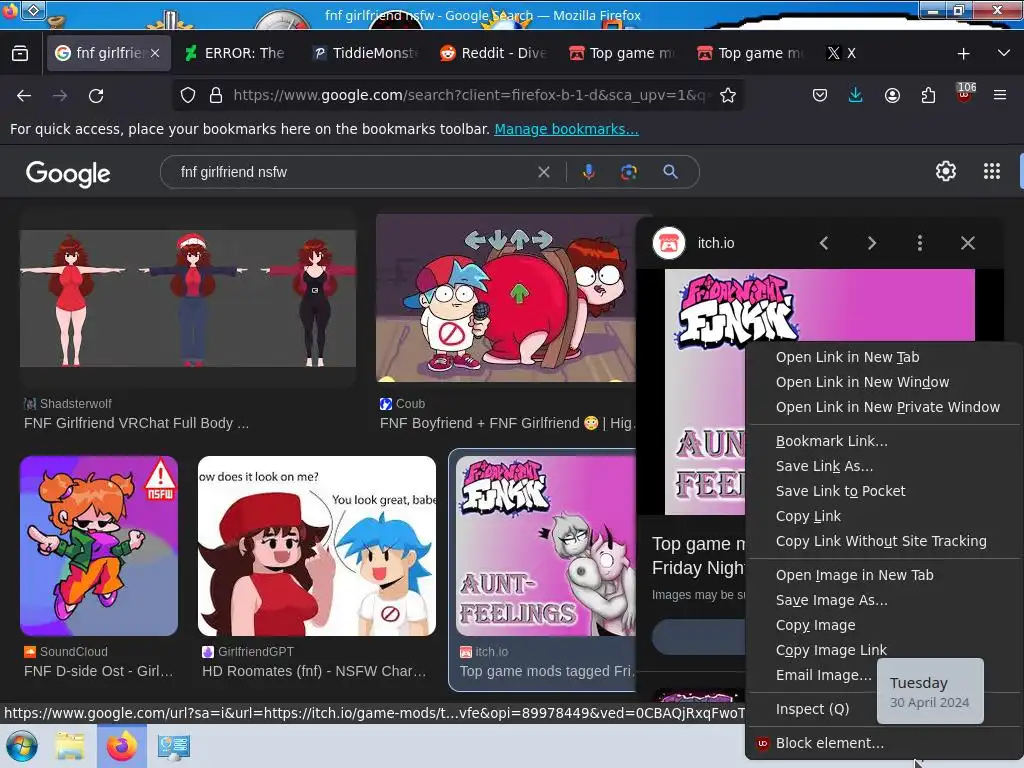This screenshot has height=768, width=1024.
Task: Show next image in itch.io preview panel
Action: [x=872, y=243]
